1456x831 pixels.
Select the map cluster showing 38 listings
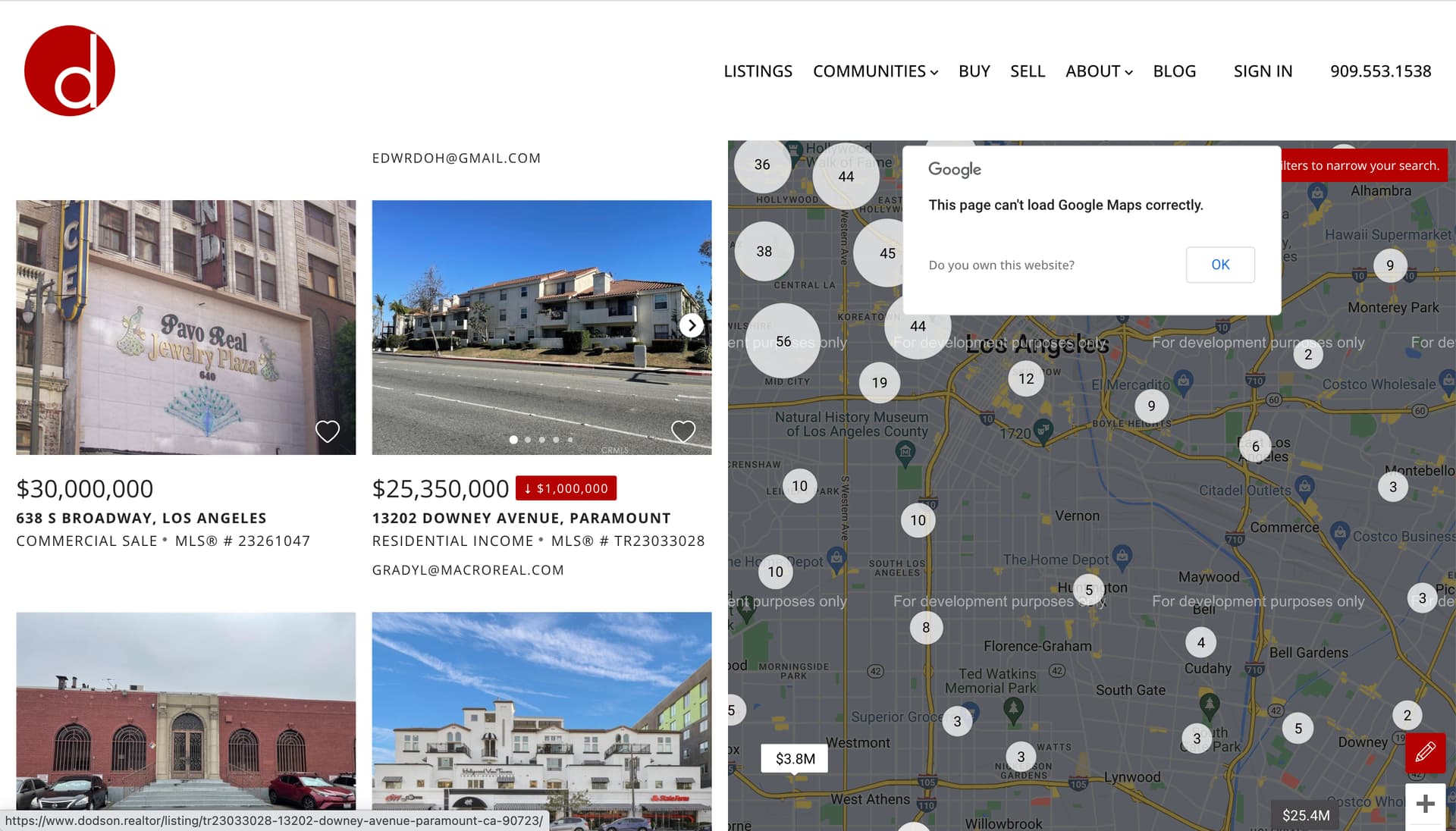764,251
